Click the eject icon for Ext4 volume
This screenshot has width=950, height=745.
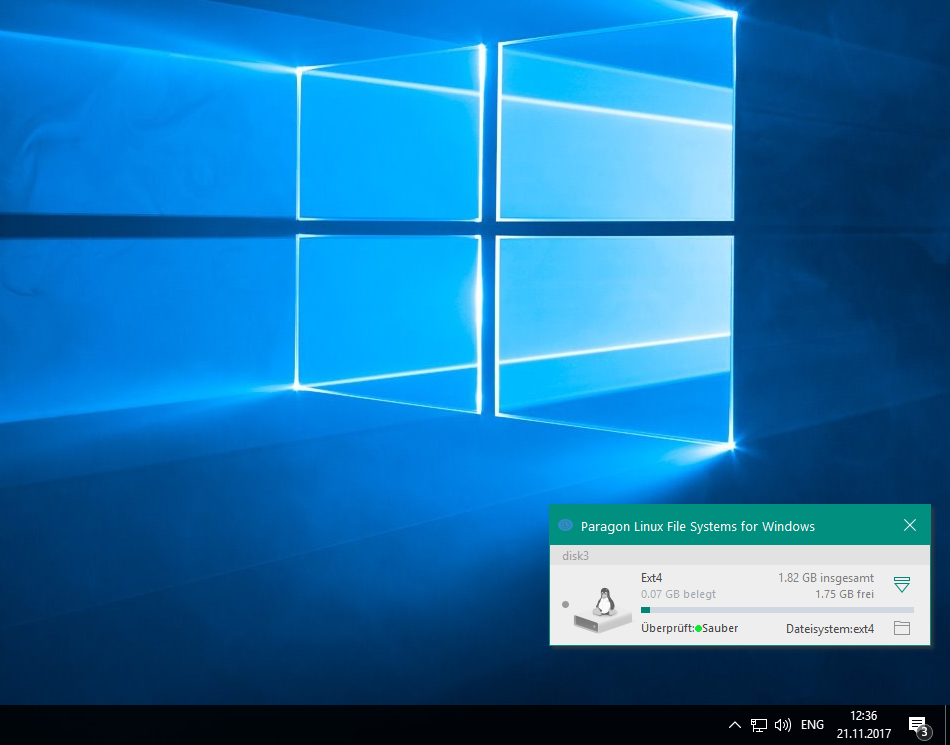pos(902,584)
